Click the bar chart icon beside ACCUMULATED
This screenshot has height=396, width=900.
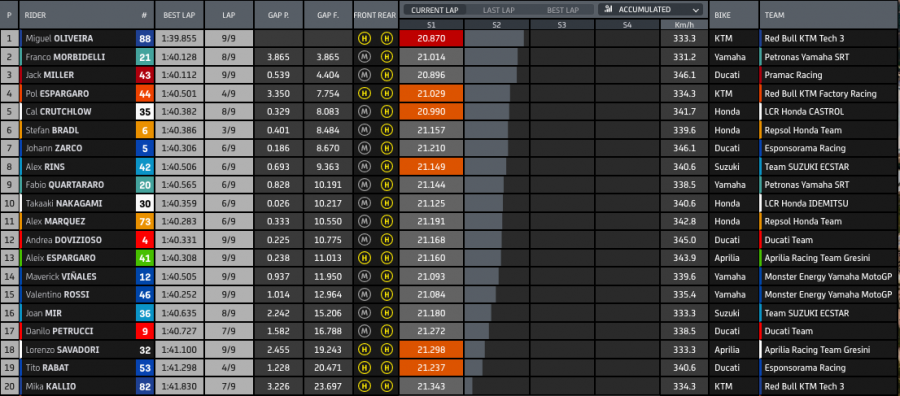[608, 9]
